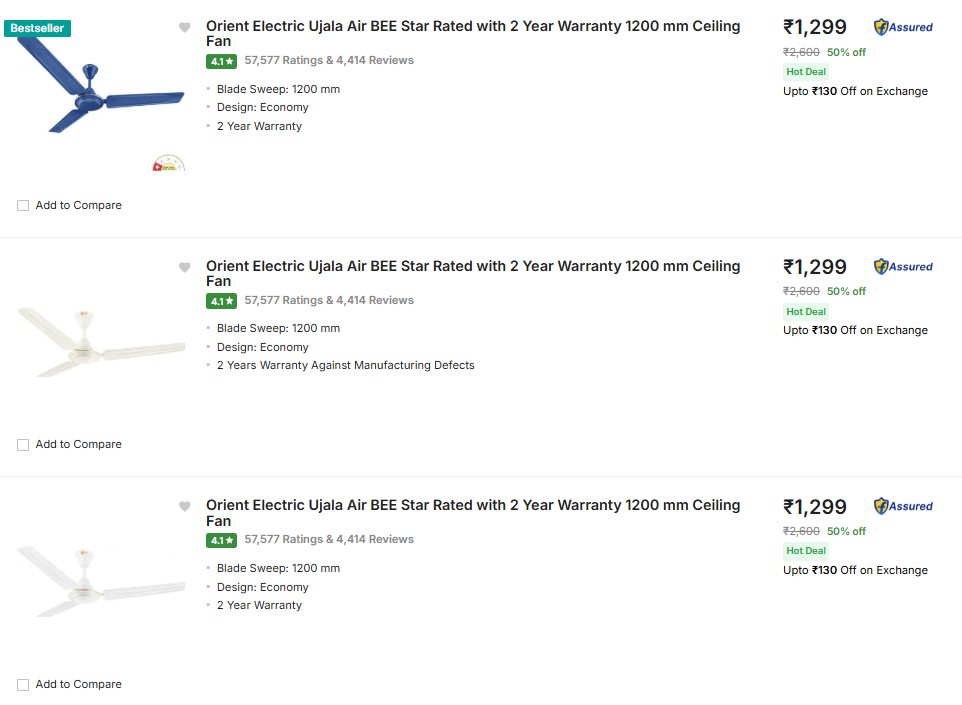Click the wishlist heart on the third fan listing

pyautogui.click(x=184, y=507)
